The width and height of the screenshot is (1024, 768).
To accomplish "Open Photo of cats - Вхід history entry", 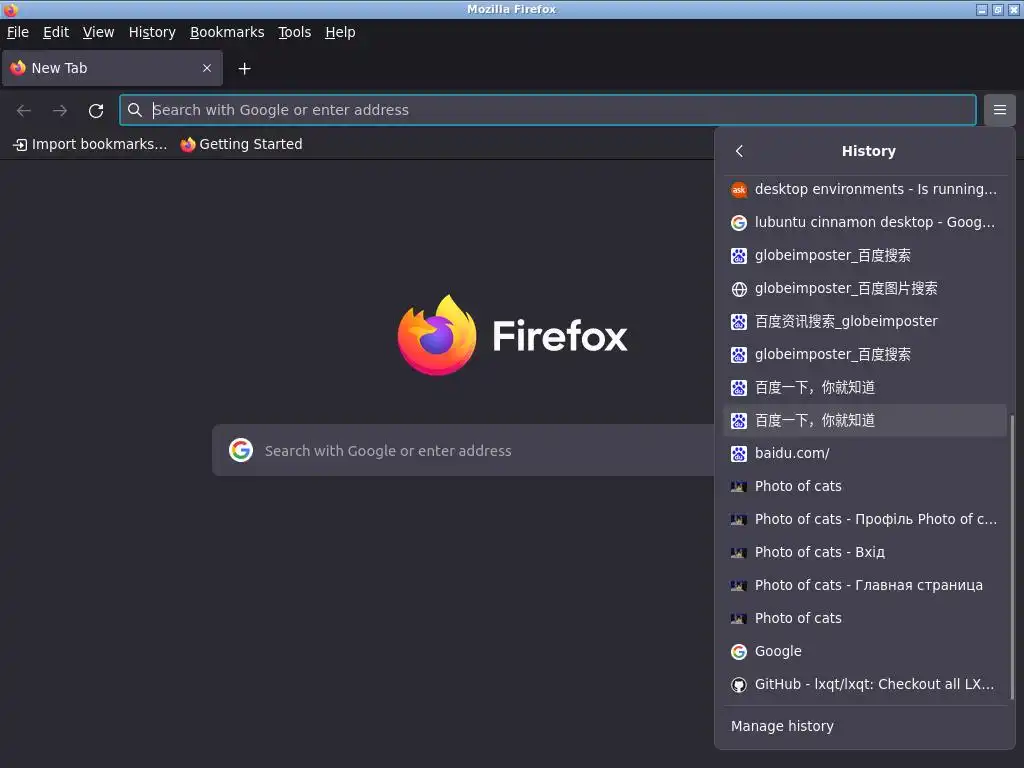I will tap(865, 552).
